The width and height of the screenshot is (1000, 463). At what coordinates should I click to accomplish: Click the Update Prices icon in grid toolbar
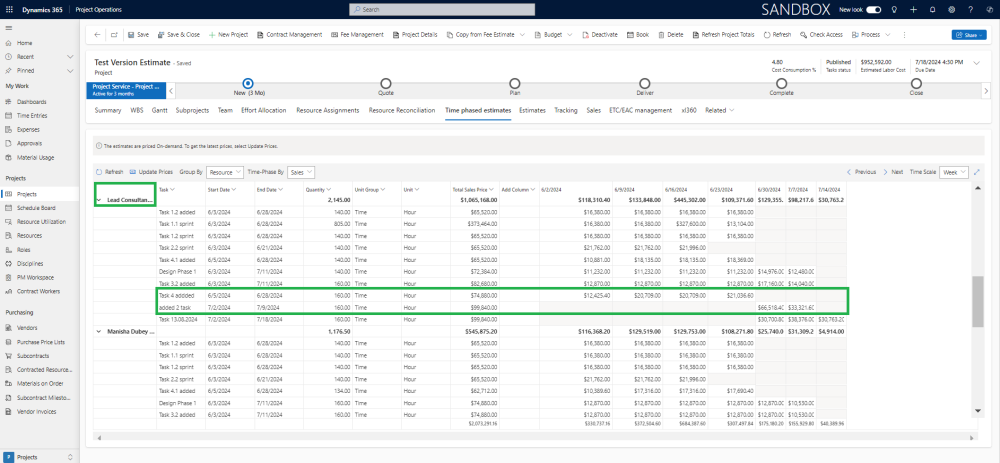tap(132, 172)
